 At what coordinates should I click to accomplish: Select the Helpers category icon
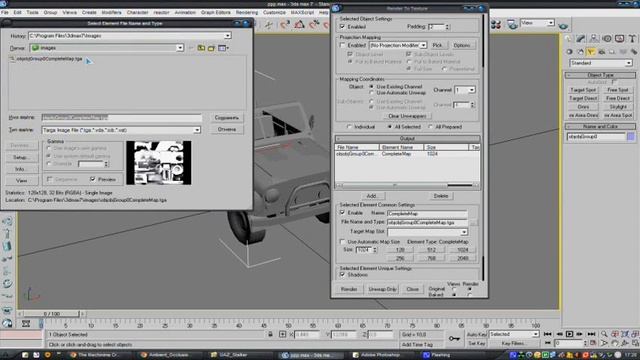(612, 52)
